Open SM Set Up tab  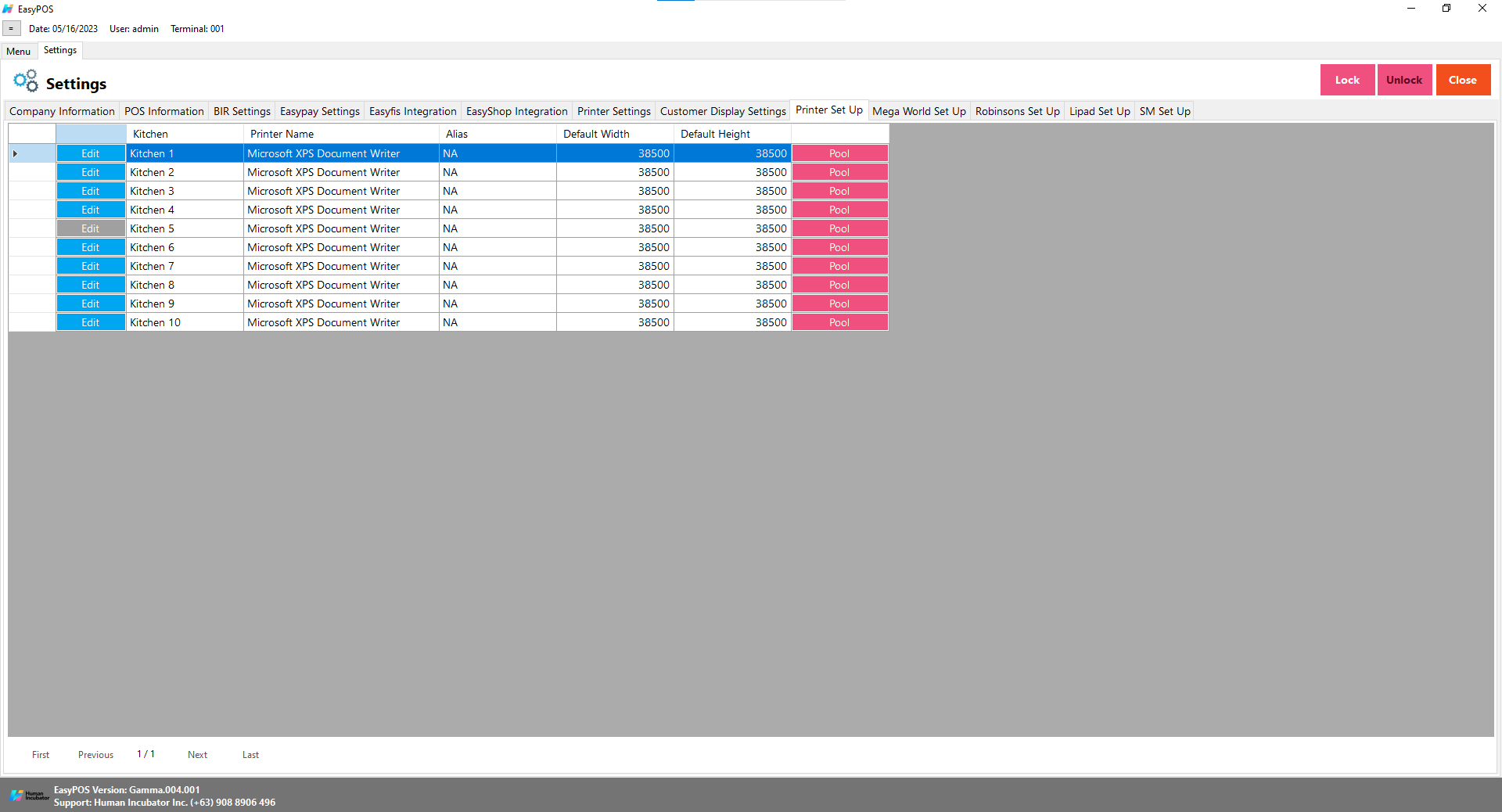click(1165, 111)
